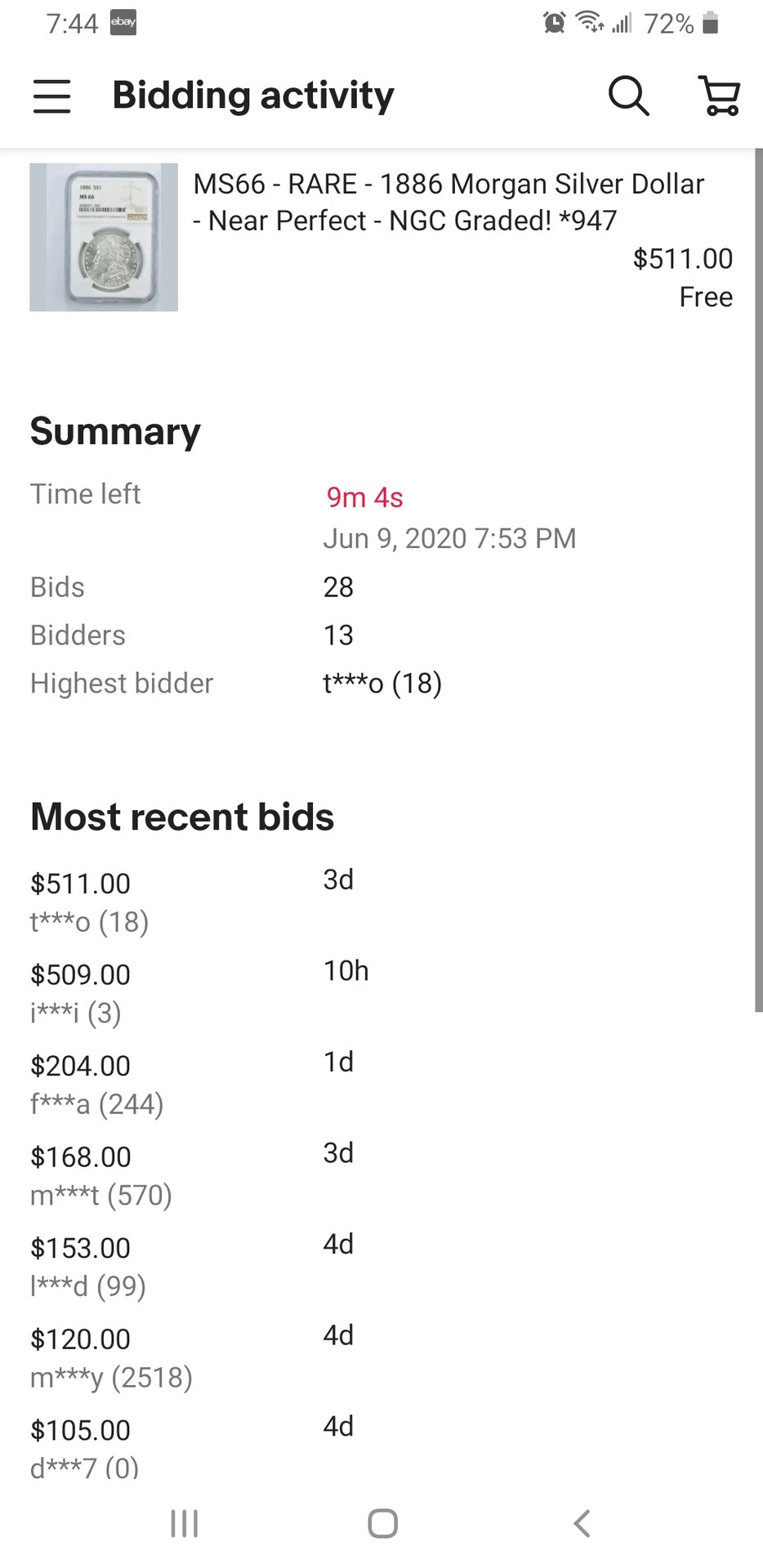Viewport: 763px width, 1568px height.
Task: Select the $511.00 bid by t***o
Action: pyautogui.click(x=81, y=884)
